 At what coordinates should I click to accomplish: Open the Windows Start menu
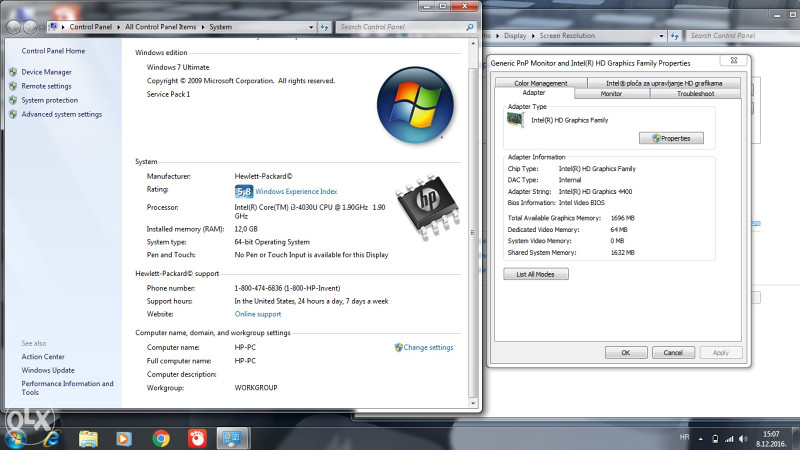pyautogui.click(x=15, y=439)
